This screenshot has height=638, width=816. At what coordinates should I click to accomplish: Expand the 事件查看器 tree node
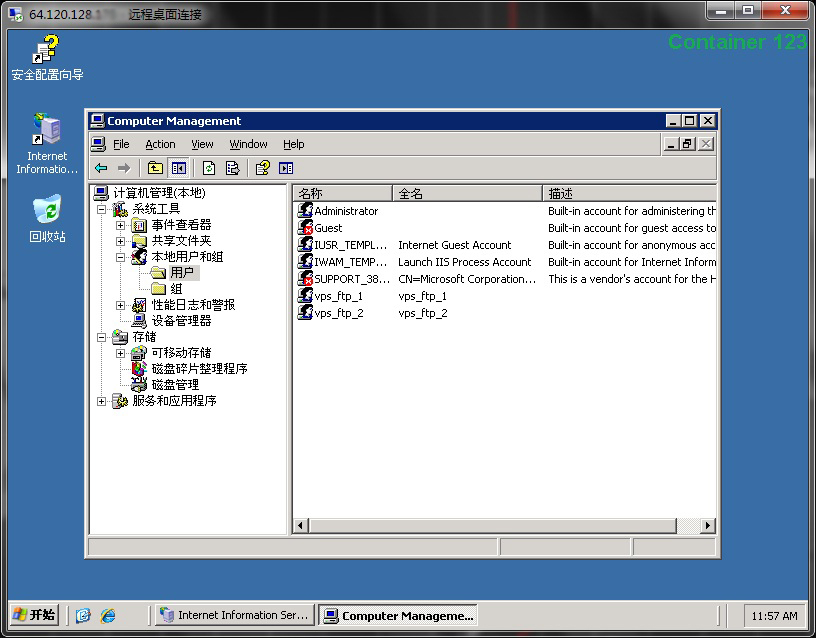tap(120, 225)
